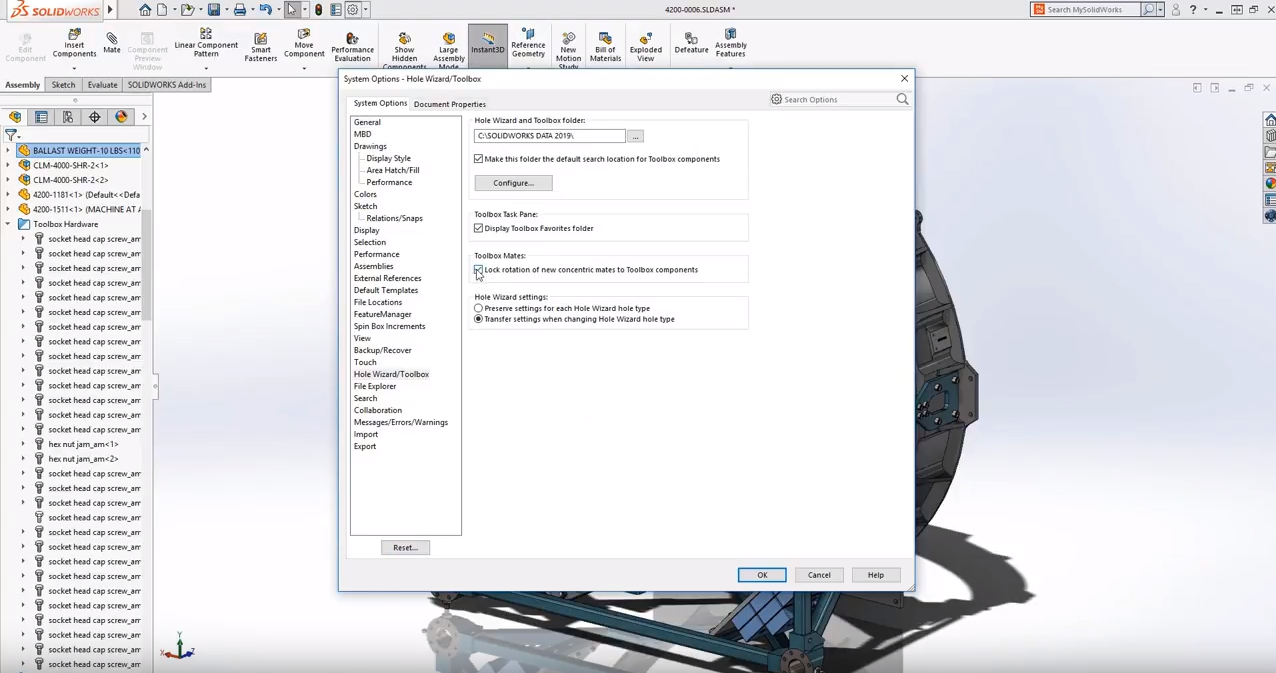Open the ConfigurationManager tab icon

coord(68,117)
